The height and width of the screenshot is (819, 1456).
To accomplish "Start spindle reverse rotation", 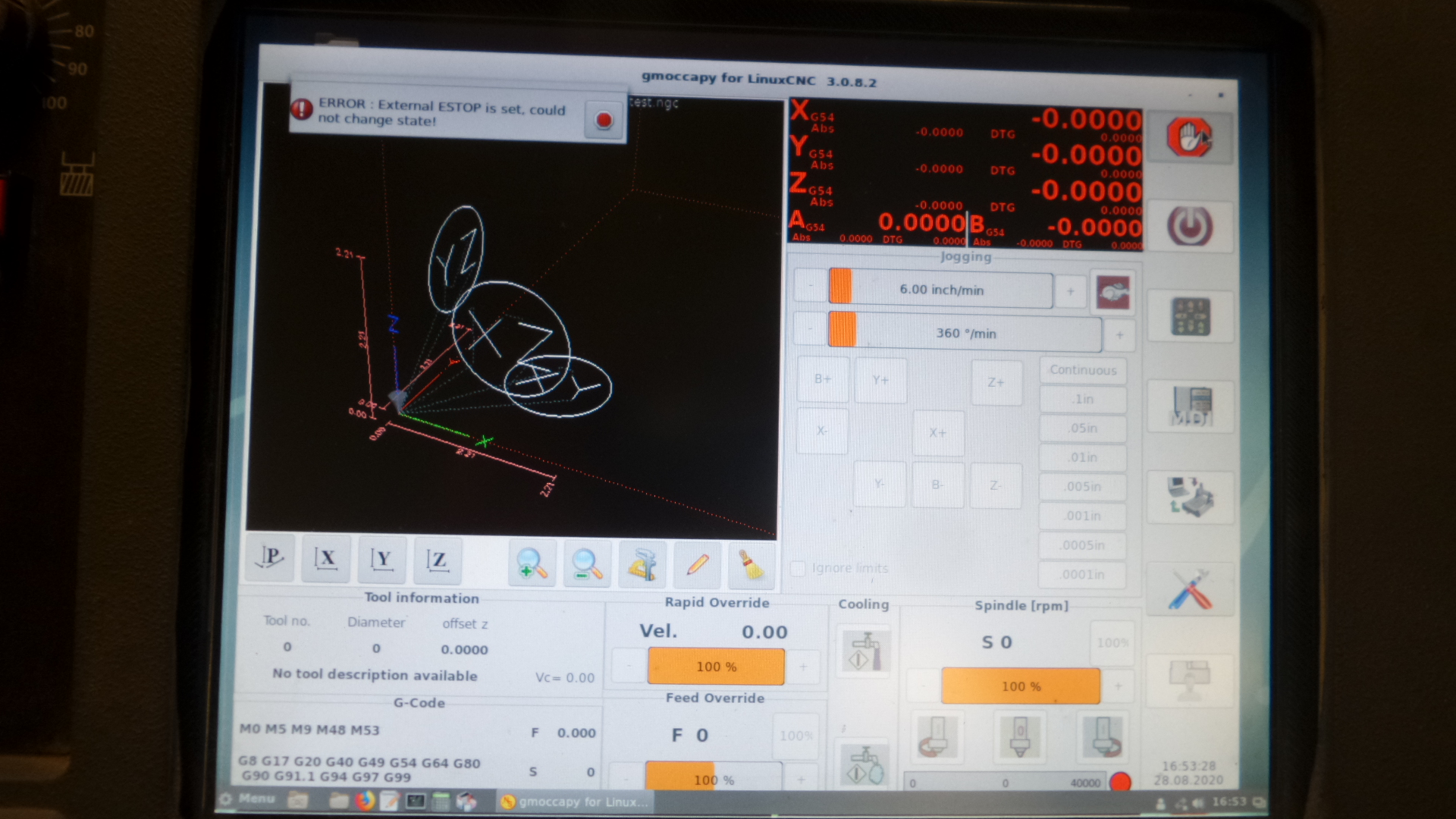I will click(938, 736).
